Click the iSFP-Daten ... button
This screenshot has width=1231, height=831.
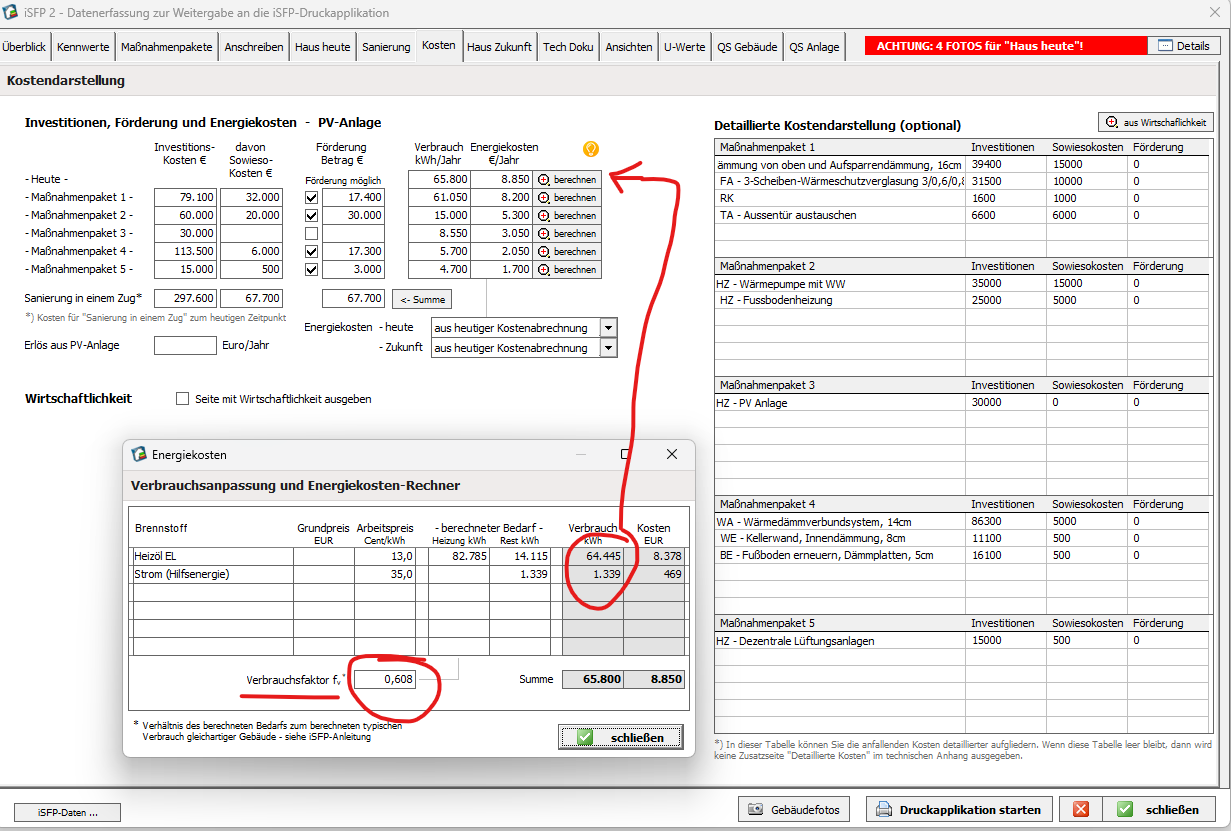tap(68, 812)
